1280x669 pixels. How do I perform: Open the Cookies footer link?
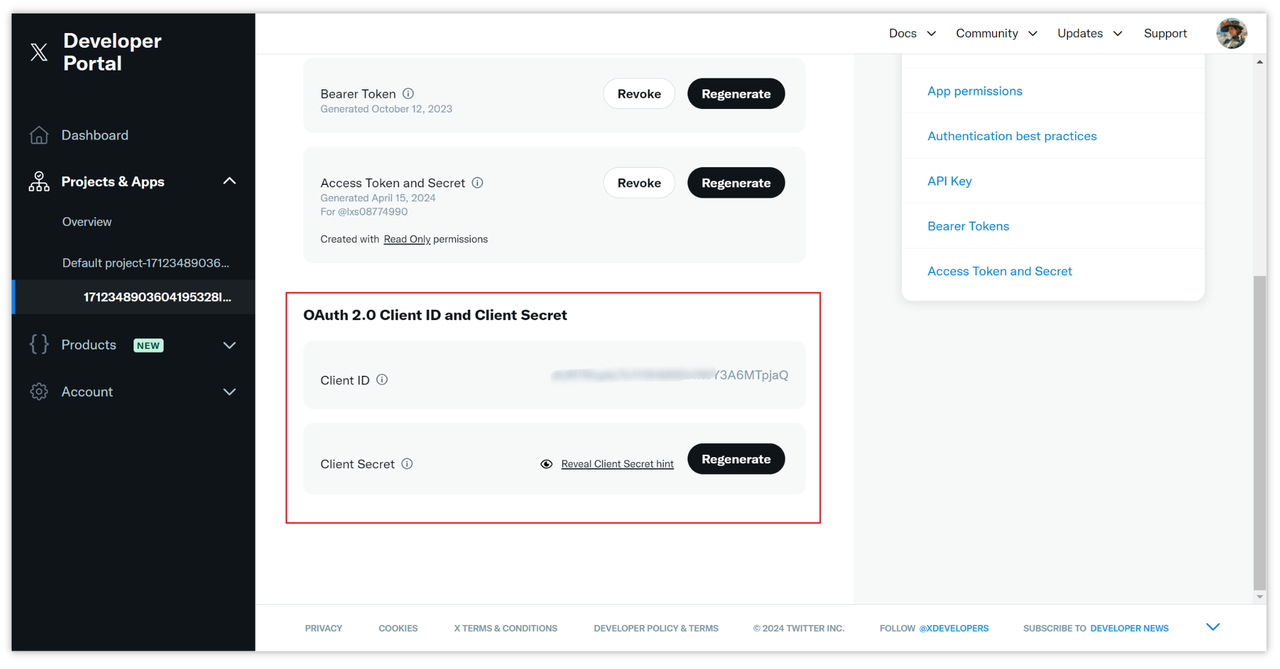tap(398, 628)
